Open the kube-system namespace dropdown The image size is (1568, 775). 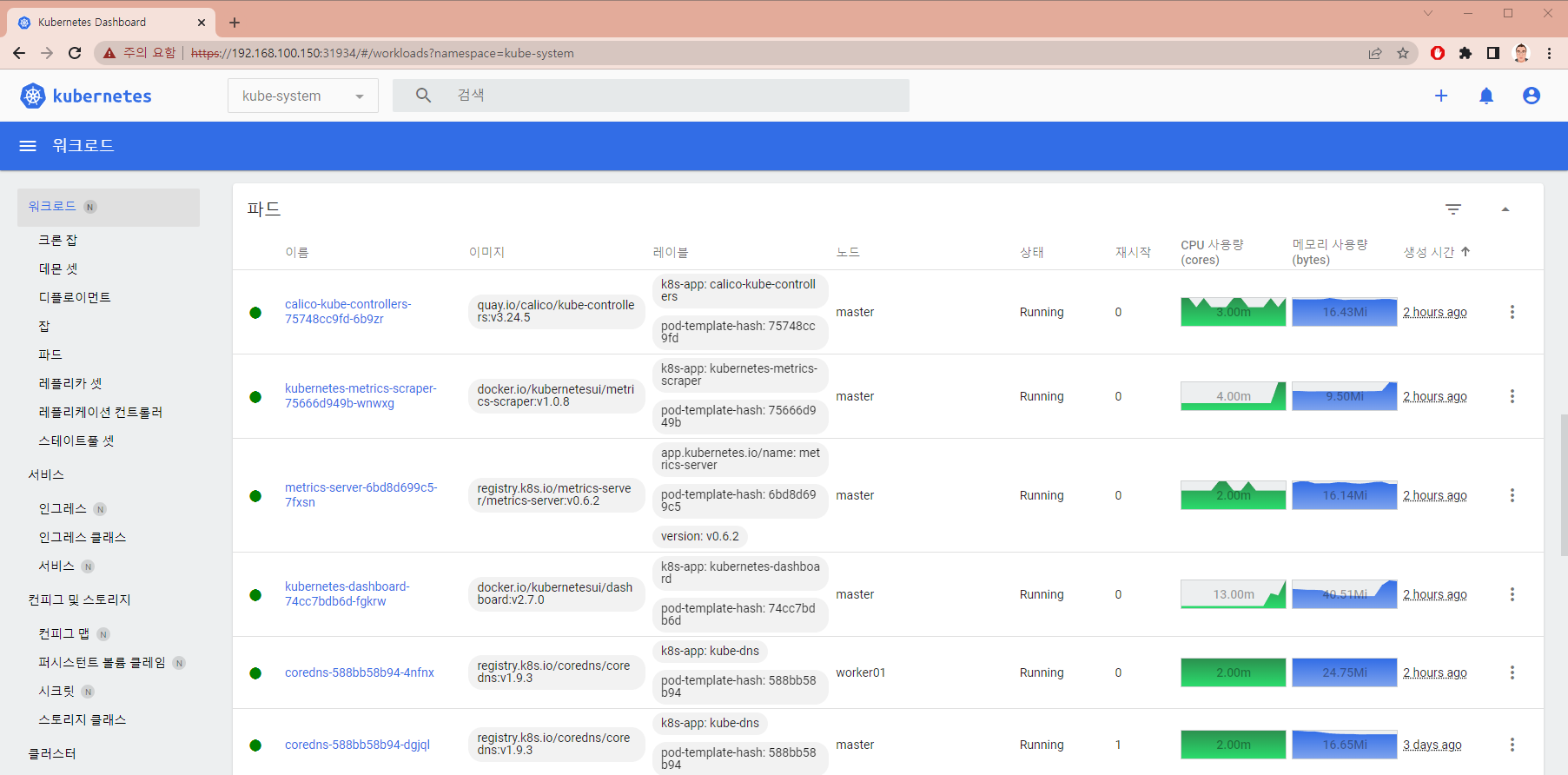[303, 96]
